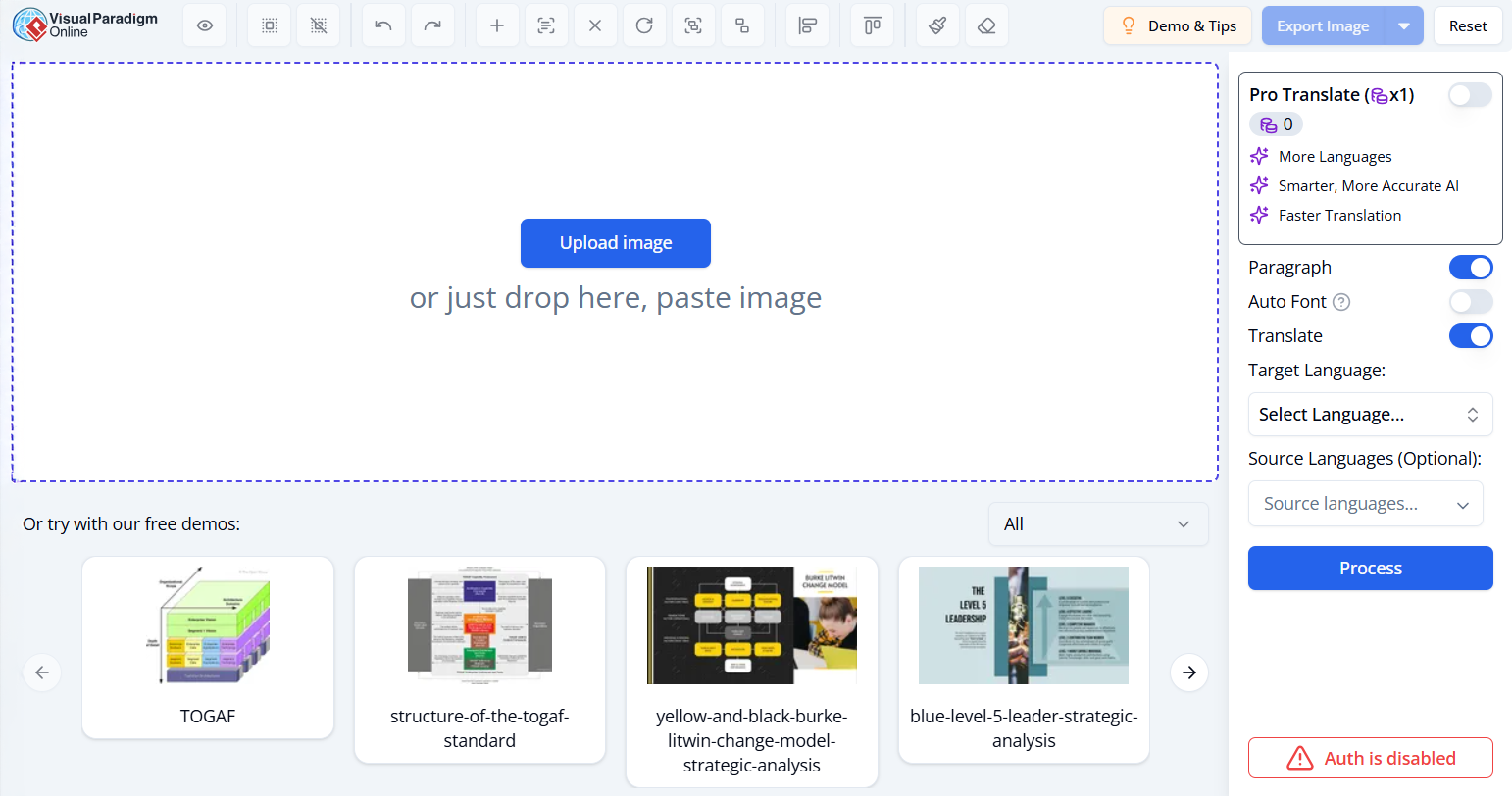Viewport: 1512px width, 796px height.
Task: Add a new text region with the plus icon
Action: click(x=497, y=25)
